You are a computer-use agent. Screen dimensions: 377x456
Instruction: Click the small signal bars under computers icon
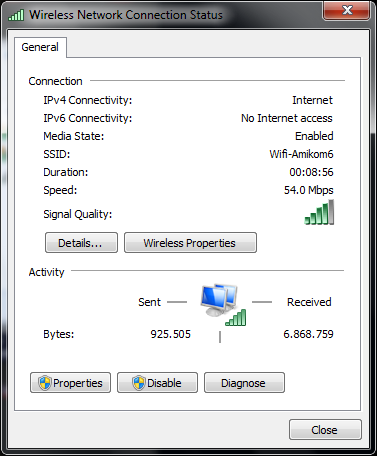pos(236,318)
